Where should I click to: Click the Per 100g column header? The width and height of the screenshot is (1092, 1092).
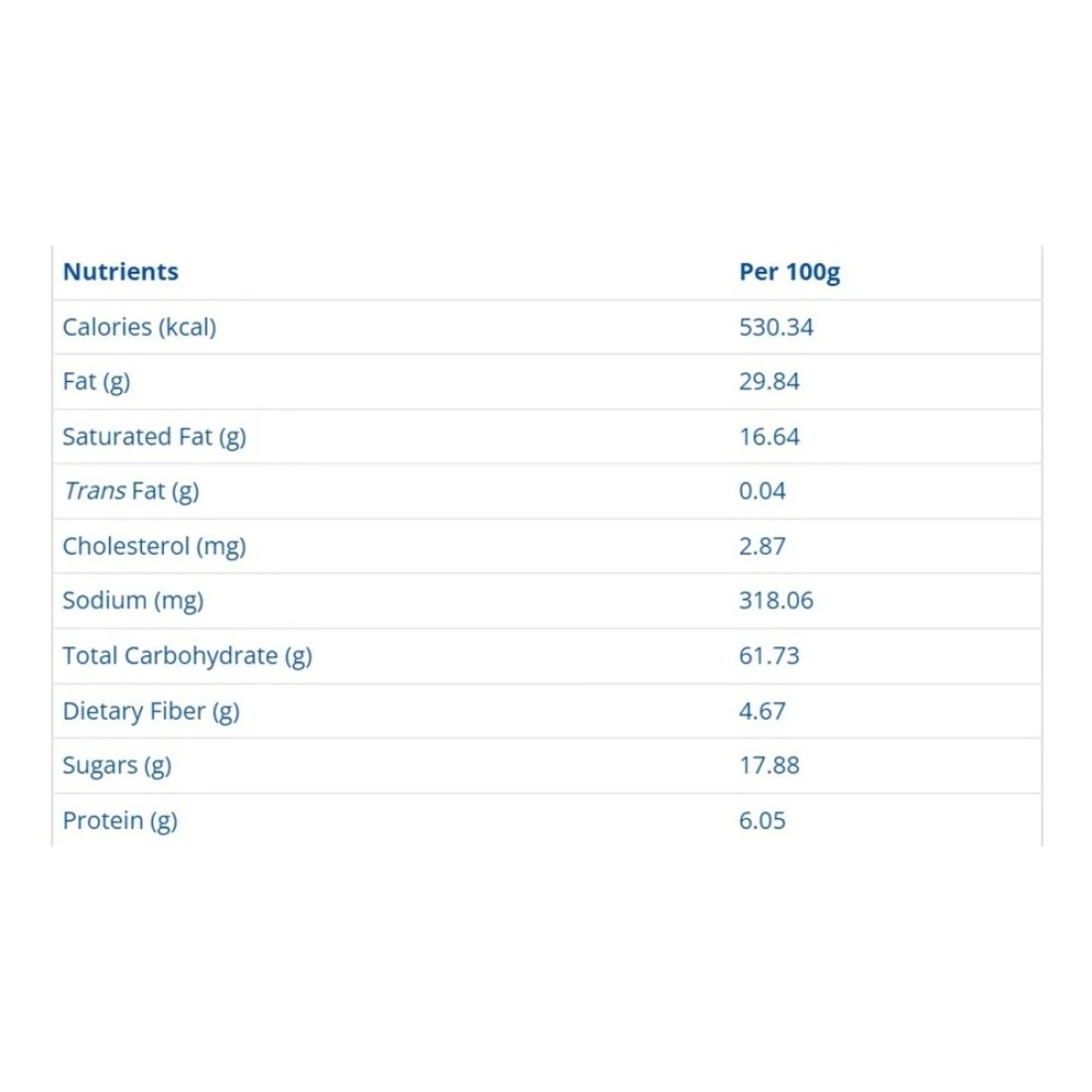click(x=789, y=272)
